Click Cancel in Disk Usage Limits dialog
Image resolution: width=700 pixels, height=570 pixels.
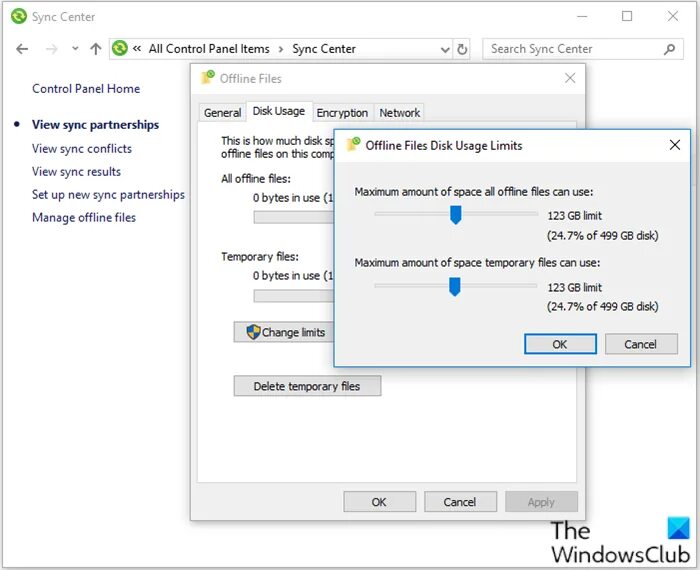641,344
